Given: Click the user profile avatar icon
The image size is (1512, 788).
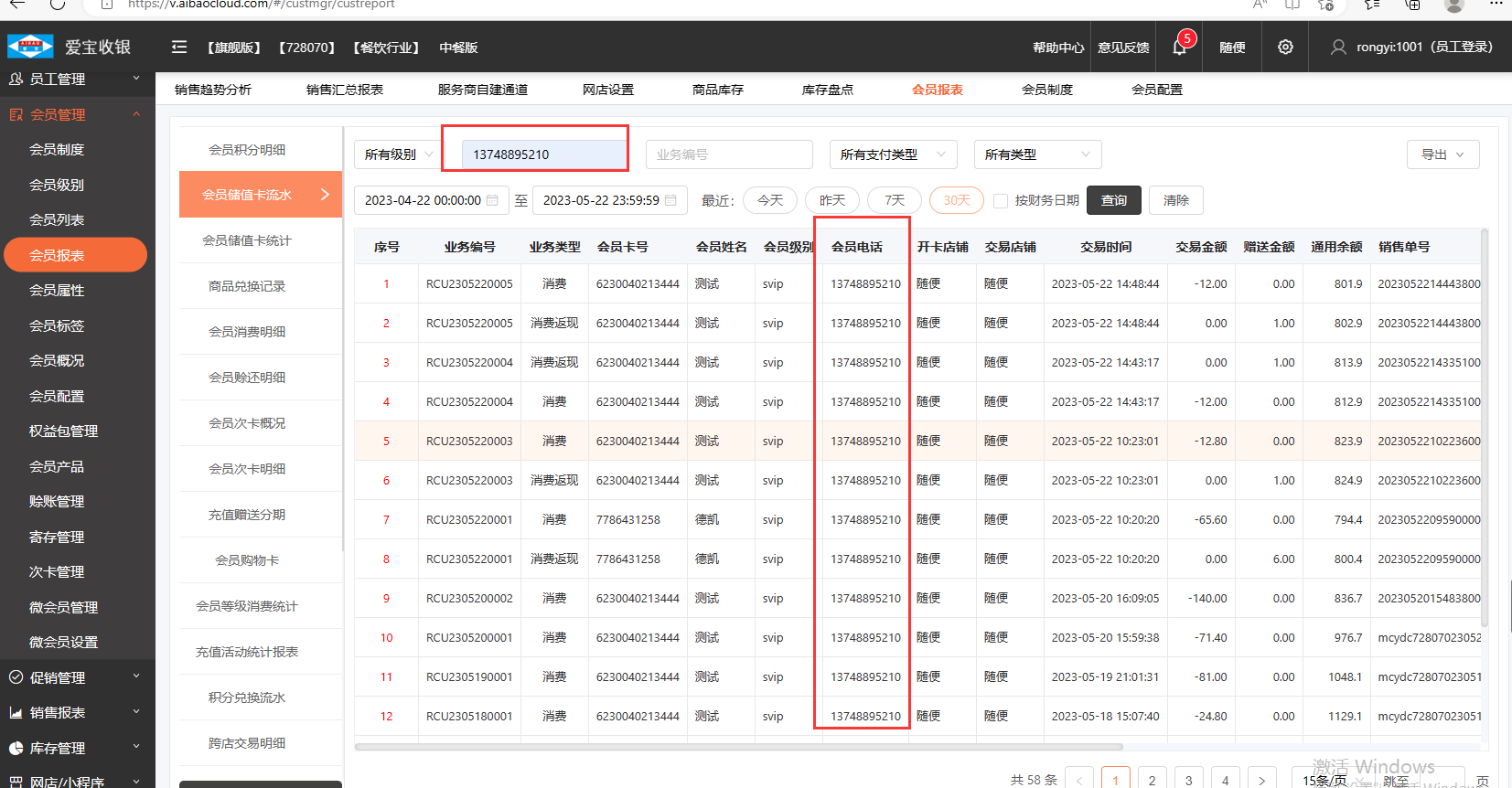Looking at the screenshot, I should point(1337,47).
